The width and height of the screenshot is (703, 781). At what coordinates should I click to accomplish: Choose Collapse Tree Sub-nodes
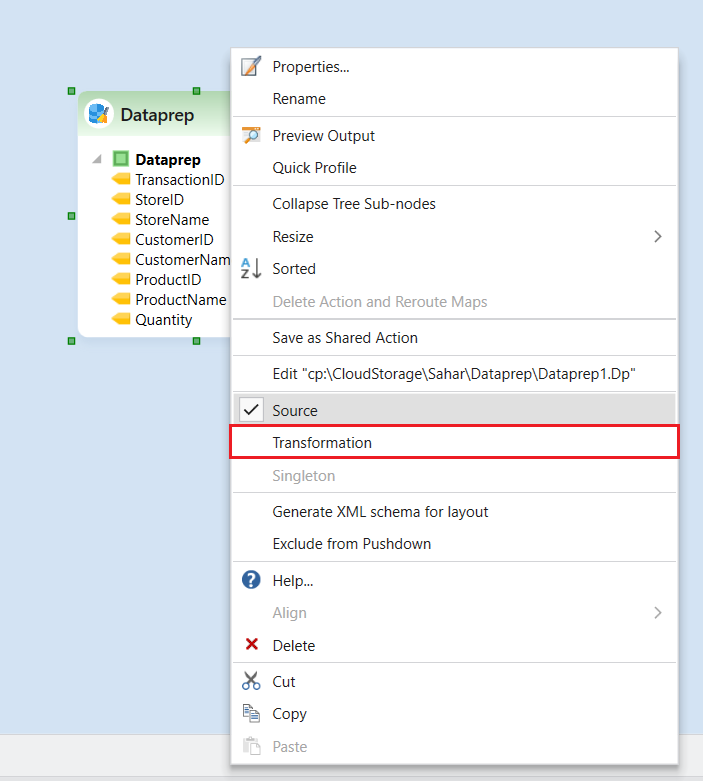[354, 204]
